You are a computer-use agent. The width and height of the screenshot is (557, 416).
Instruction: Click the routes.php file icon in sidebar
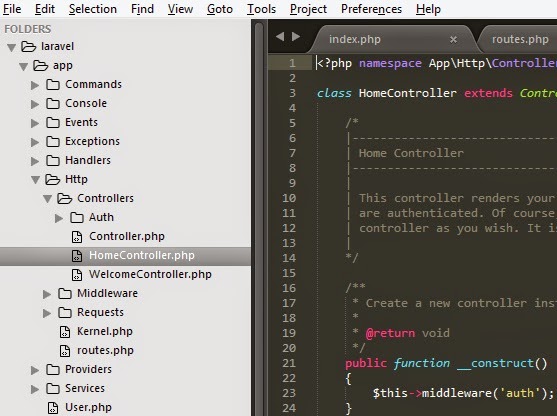(65, 351)
